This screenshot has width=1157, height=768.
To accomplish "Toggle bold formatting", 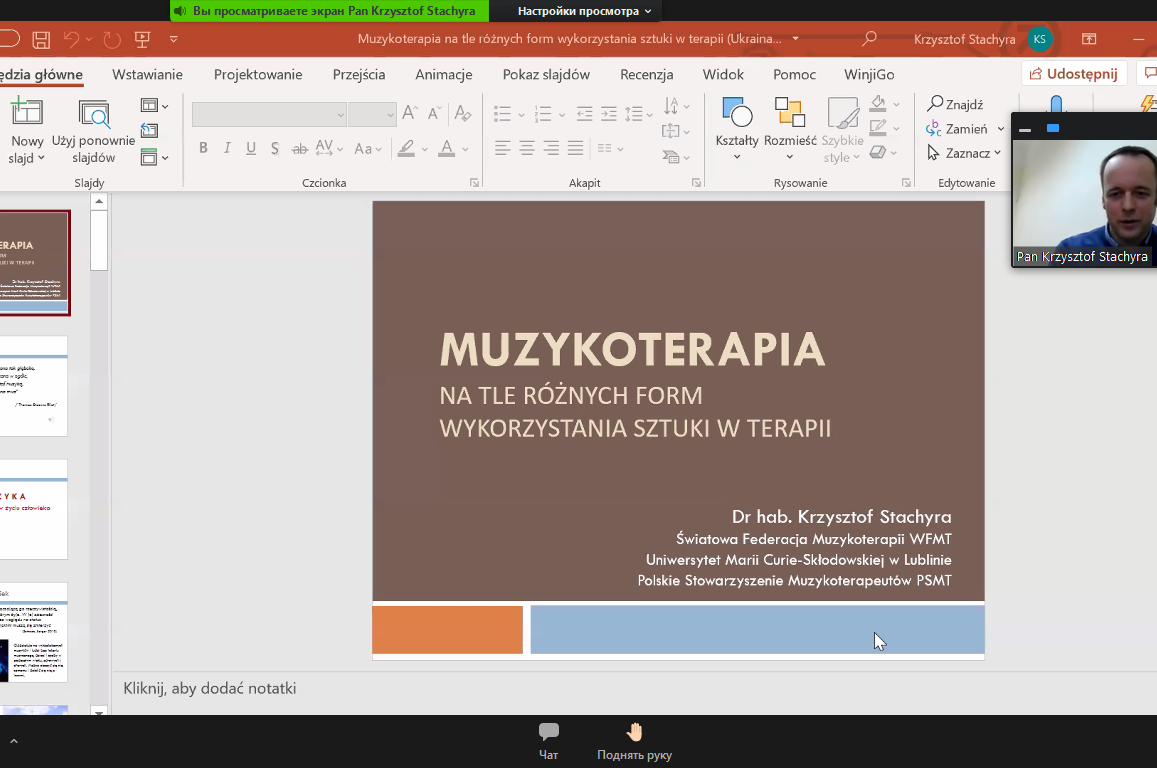I will (203, 149).
